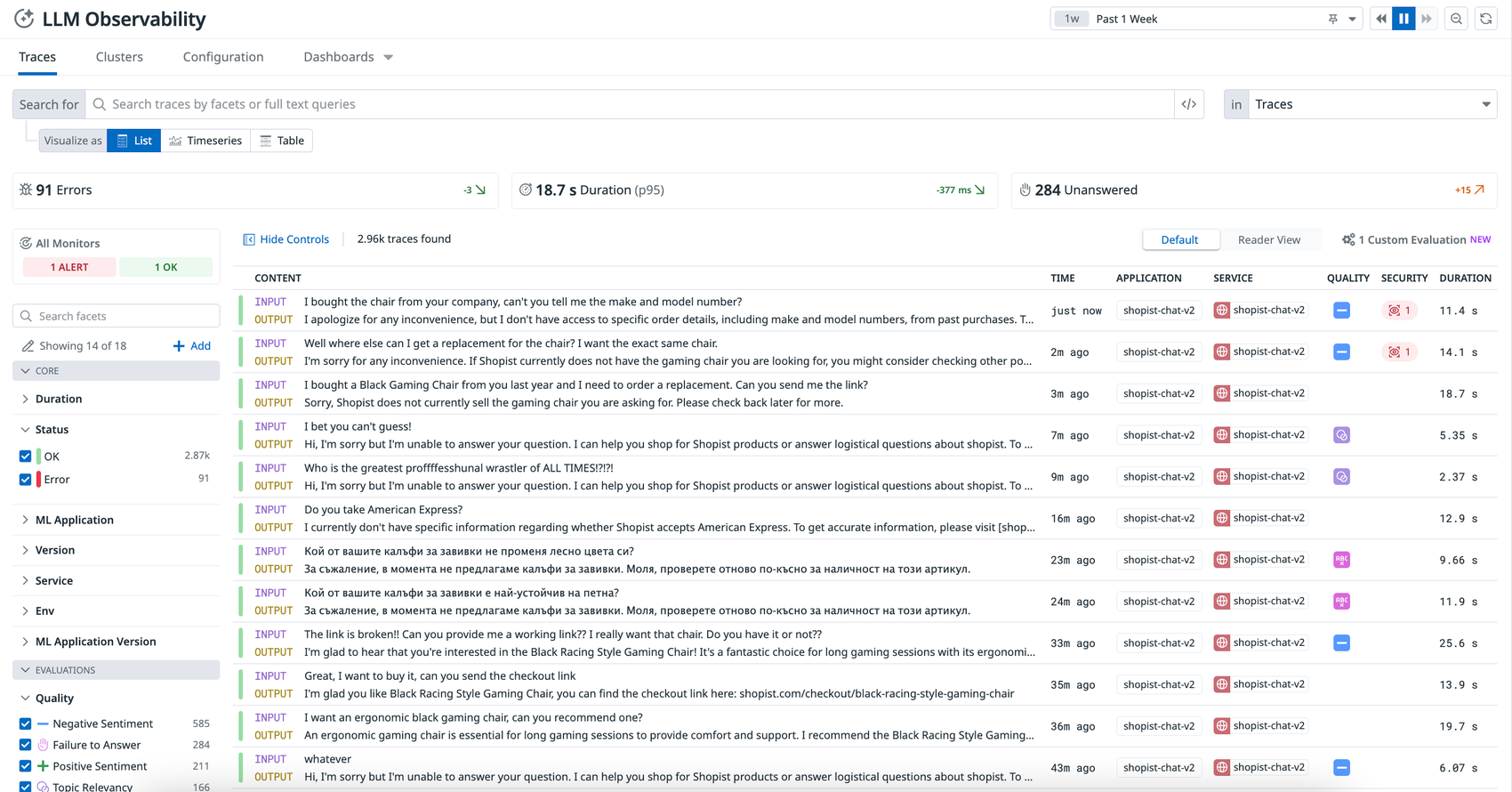Toggle the Failure to Answer checkbox

pos(25,745)
